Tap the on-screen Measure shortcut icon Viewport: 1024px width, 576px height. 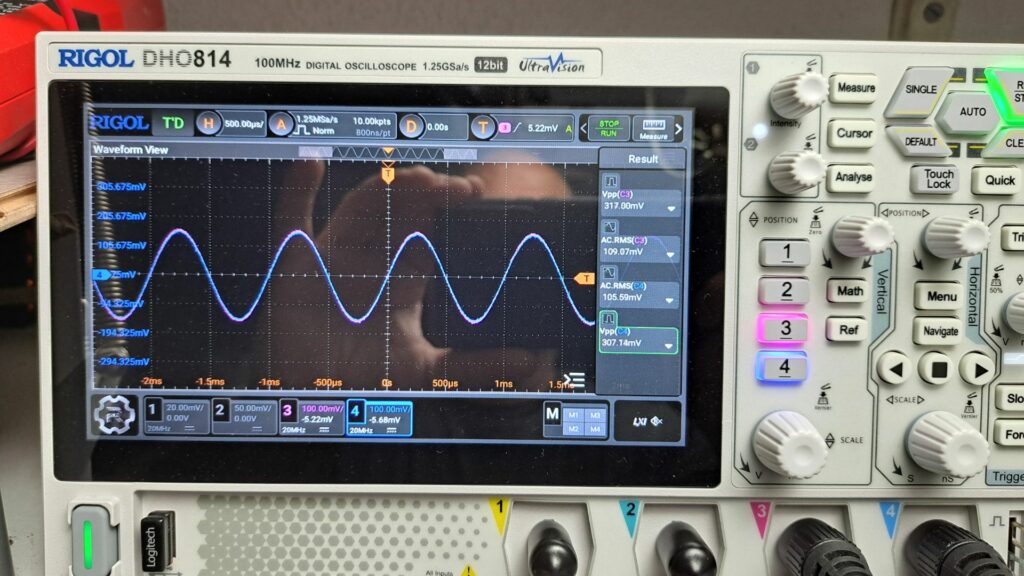[x=653, y=128]
